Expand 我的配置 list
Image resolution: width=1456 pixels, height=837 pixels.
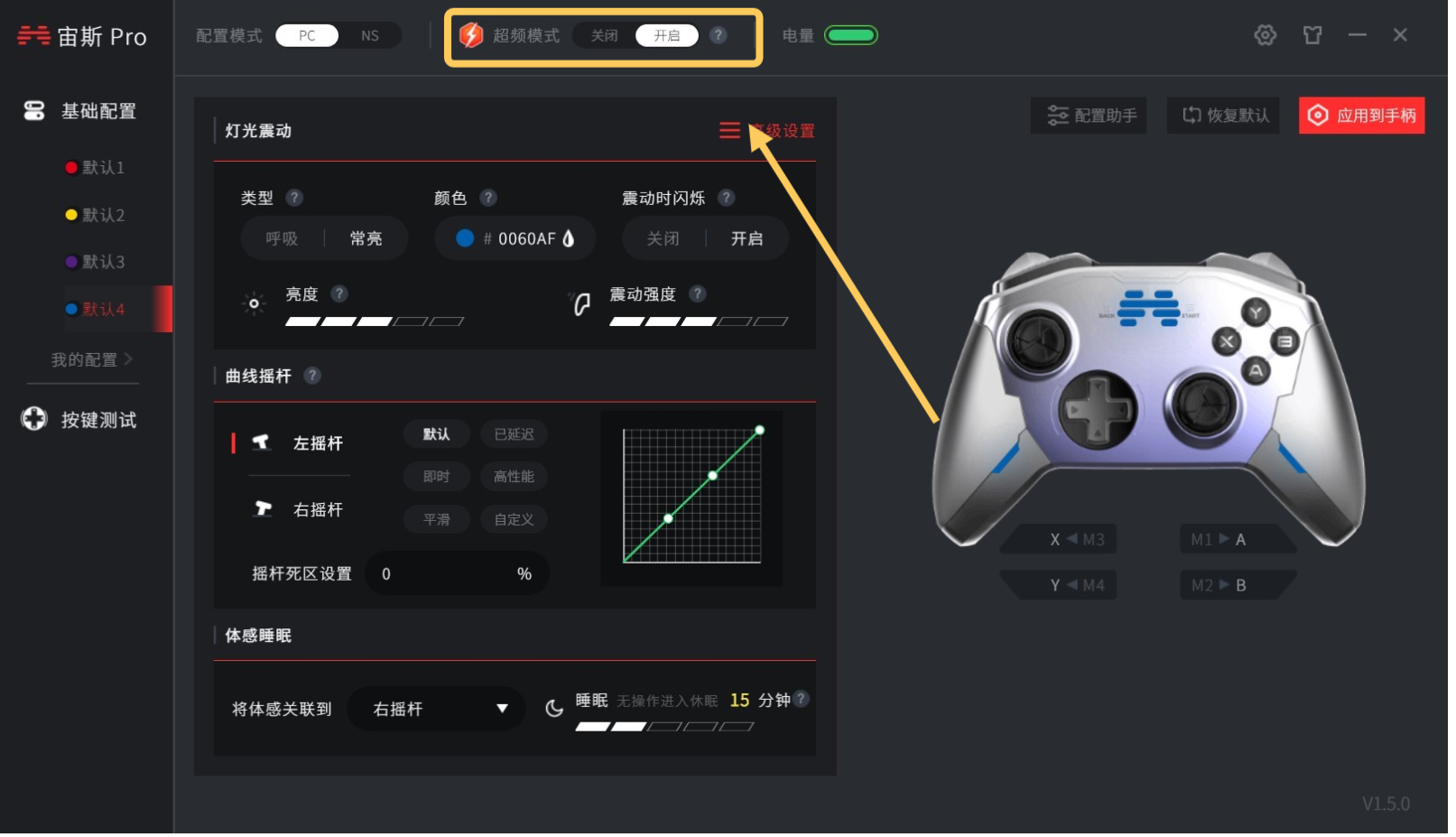coord(92,361)
